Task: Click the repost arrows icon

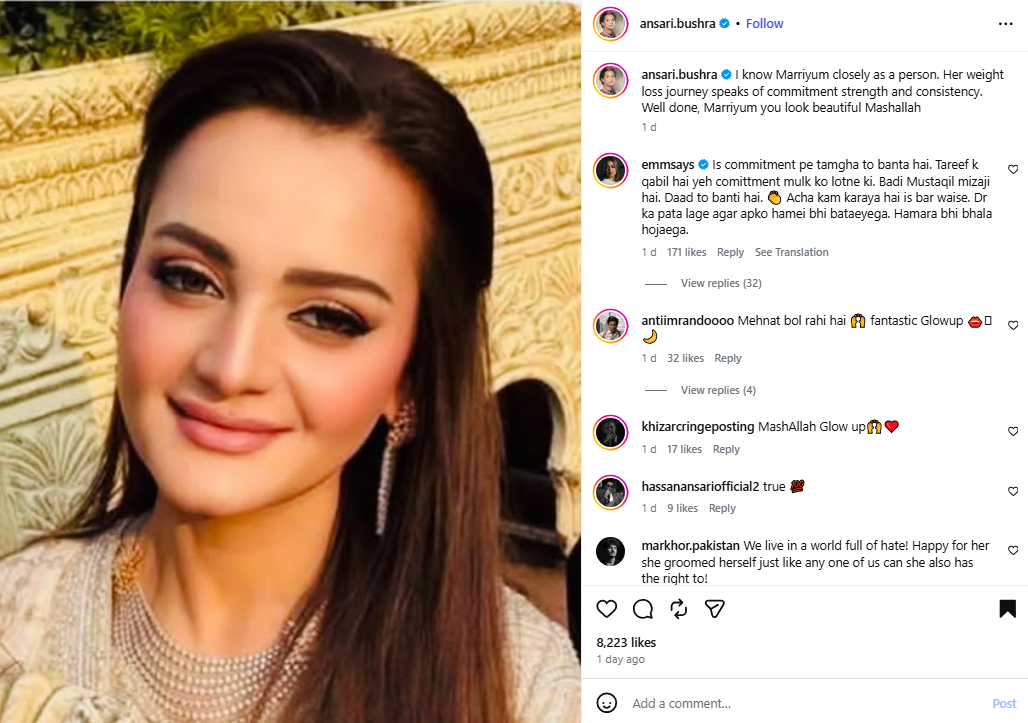Action: point(678,608)
